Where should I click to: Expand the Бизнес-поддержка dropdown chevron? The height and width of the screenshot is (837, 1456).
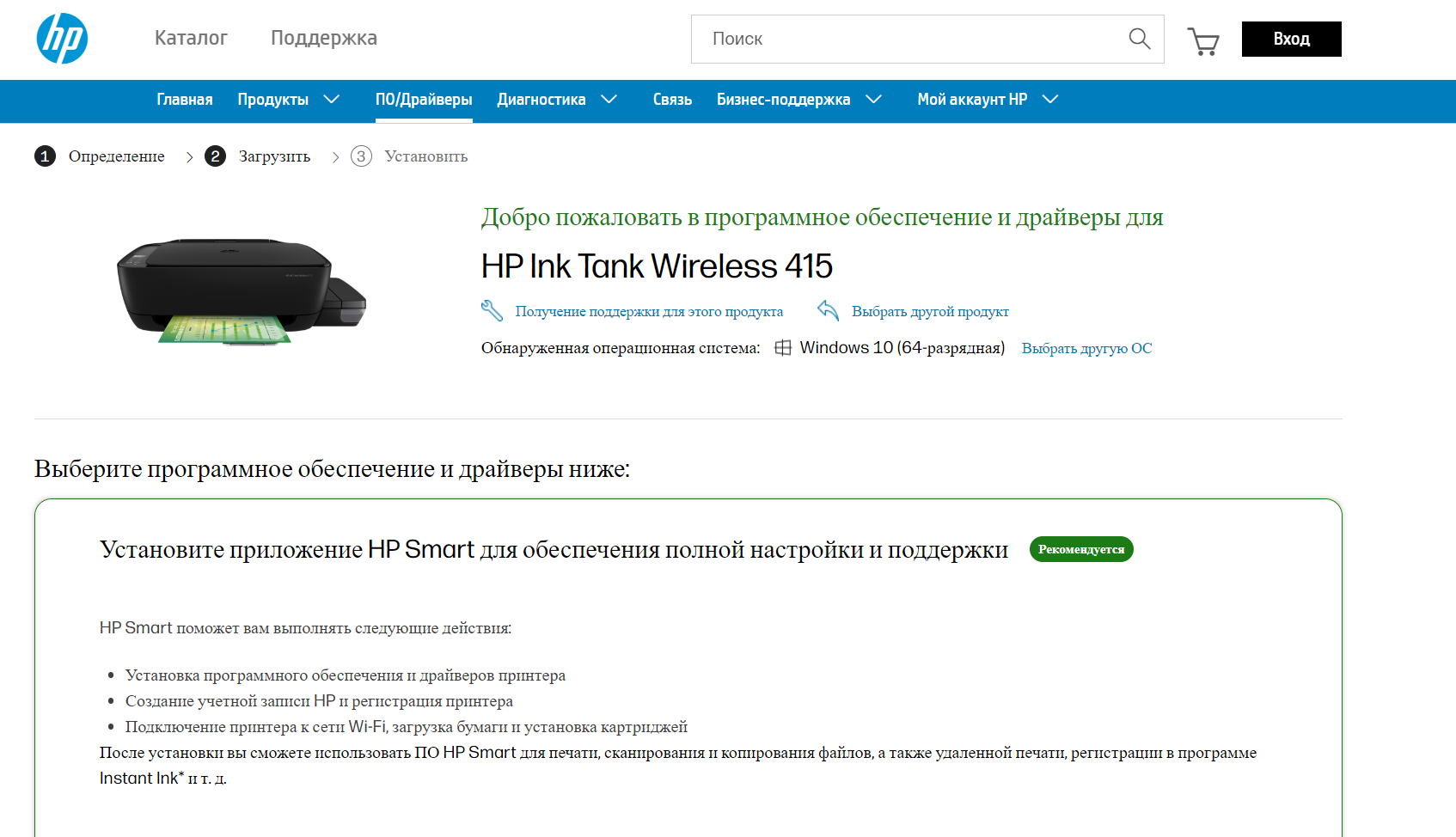click(x=873, y=100)
